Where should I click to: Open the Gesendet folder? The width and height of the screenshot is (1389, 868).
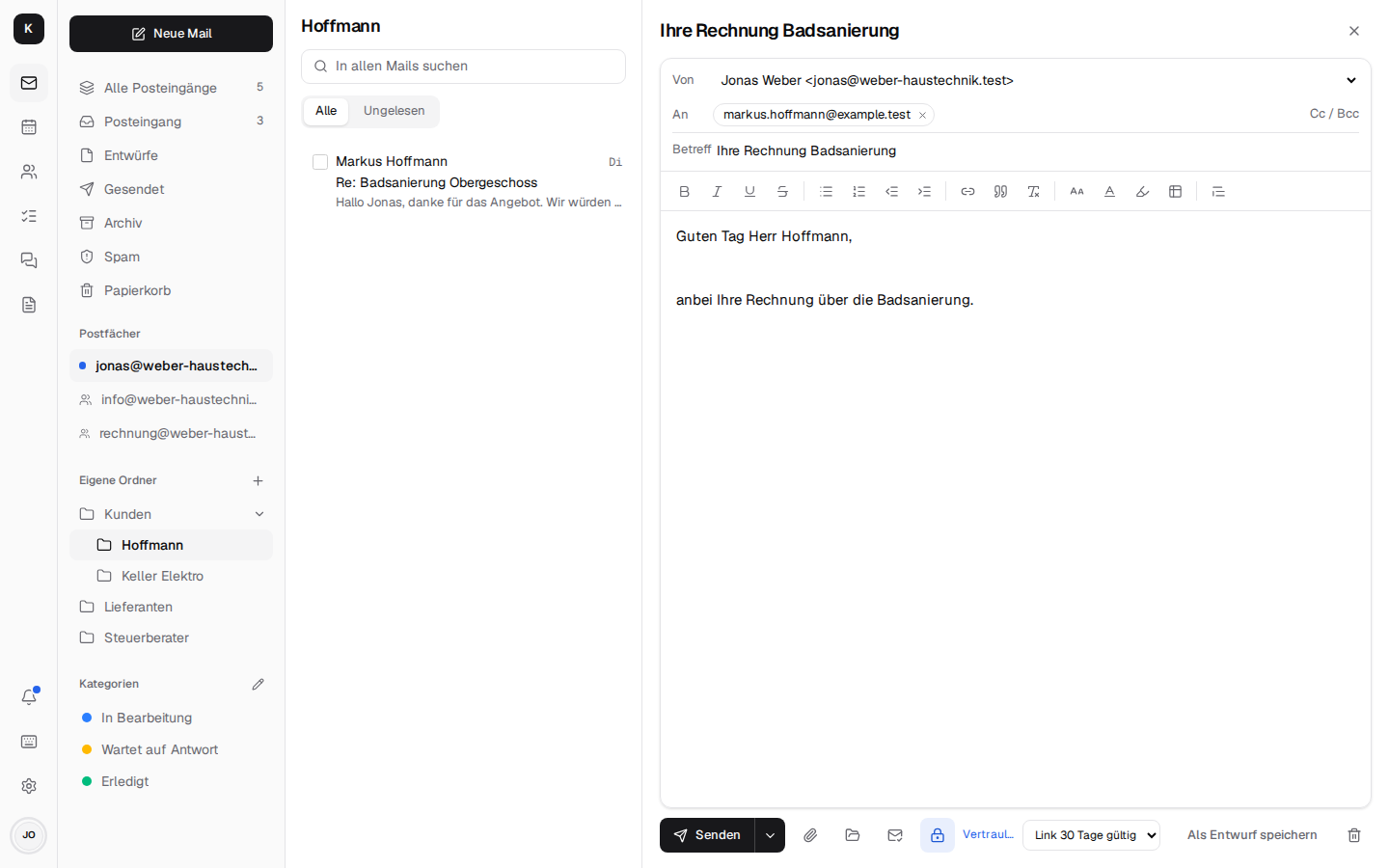(171, 189)
